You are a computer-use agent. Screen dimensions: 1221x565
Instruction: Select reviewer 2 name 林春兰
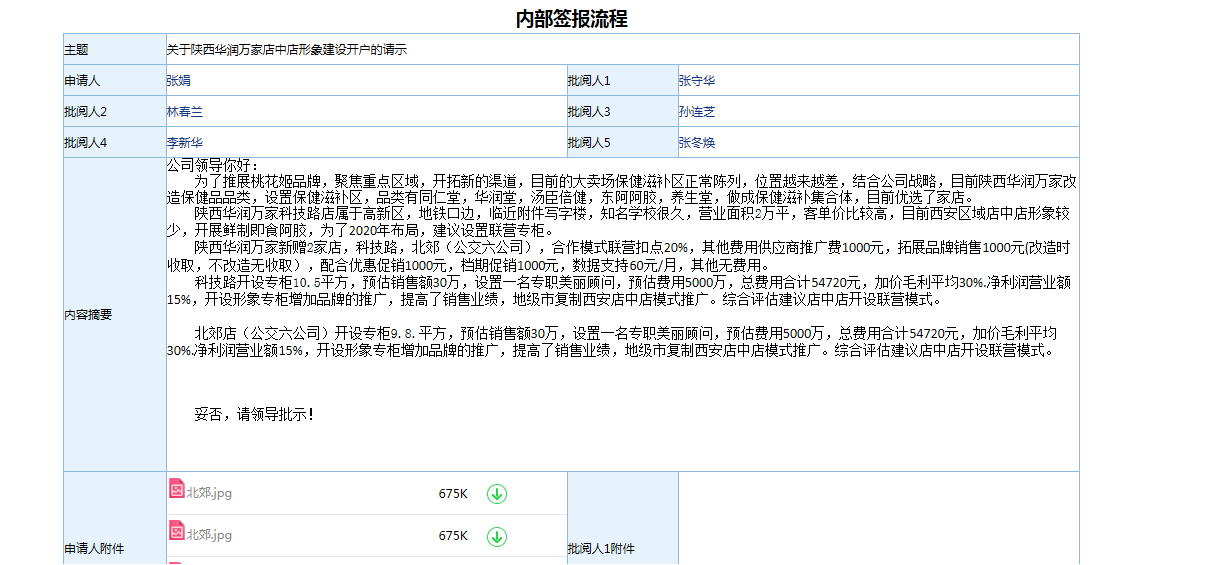click(x=185, y=112)
